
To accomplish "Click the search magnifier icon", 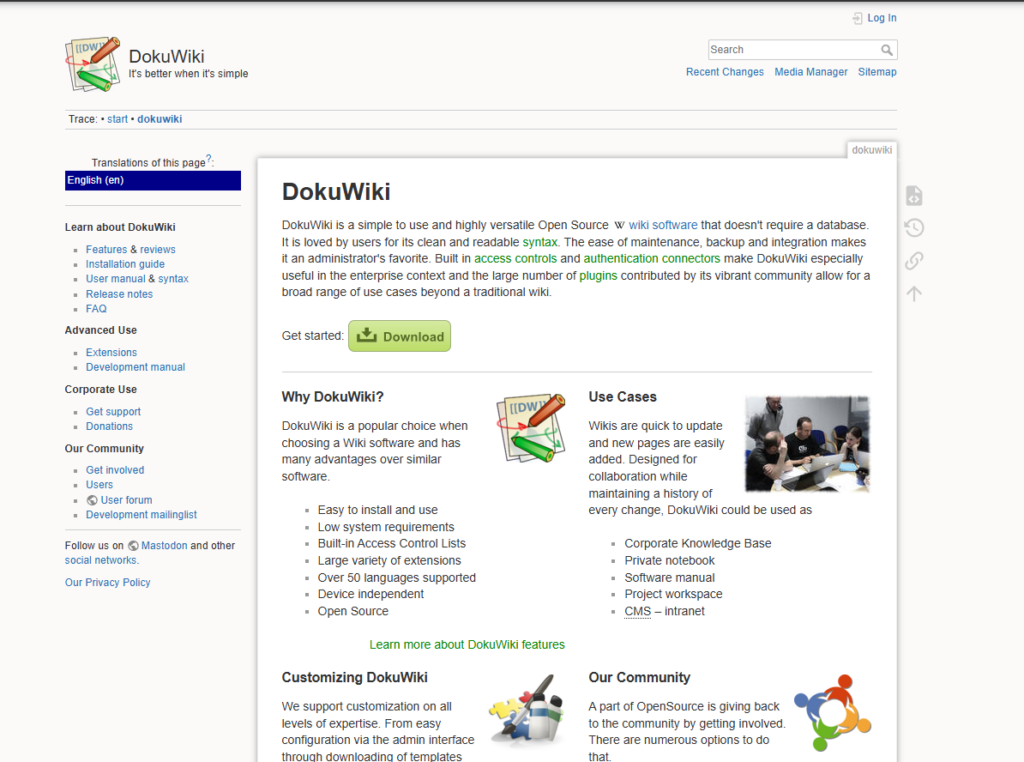I will point(887,50).
